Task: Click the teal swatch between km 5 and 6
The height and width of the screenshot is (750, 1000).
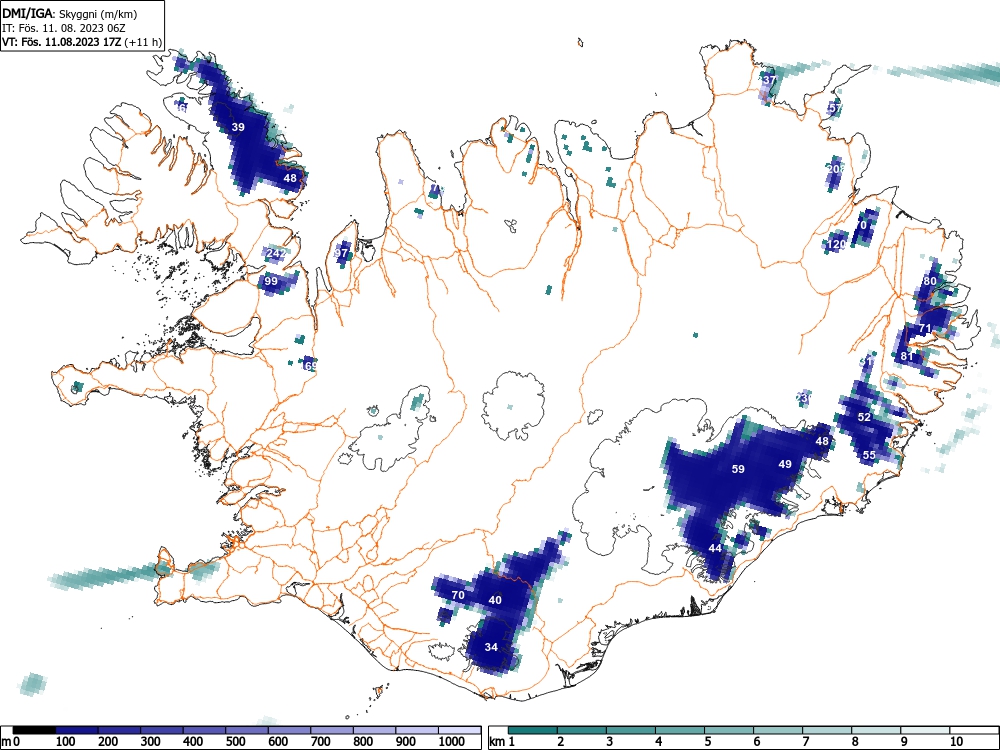Action: point(728,730)
